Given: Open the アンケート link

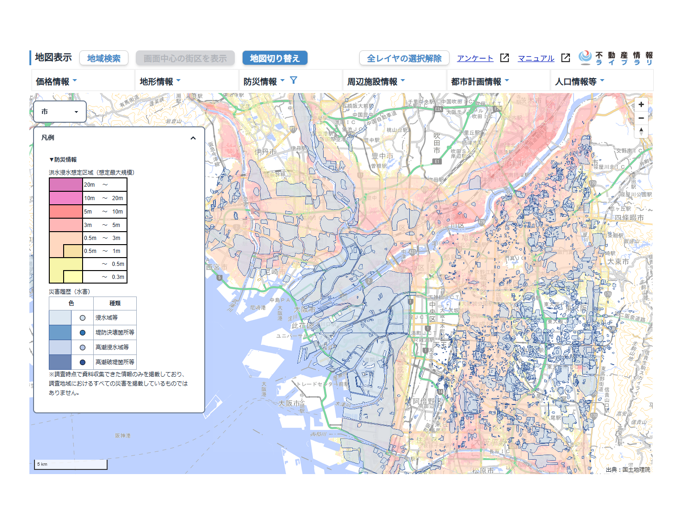Looking at the screenshot, I should coord(475,59).
